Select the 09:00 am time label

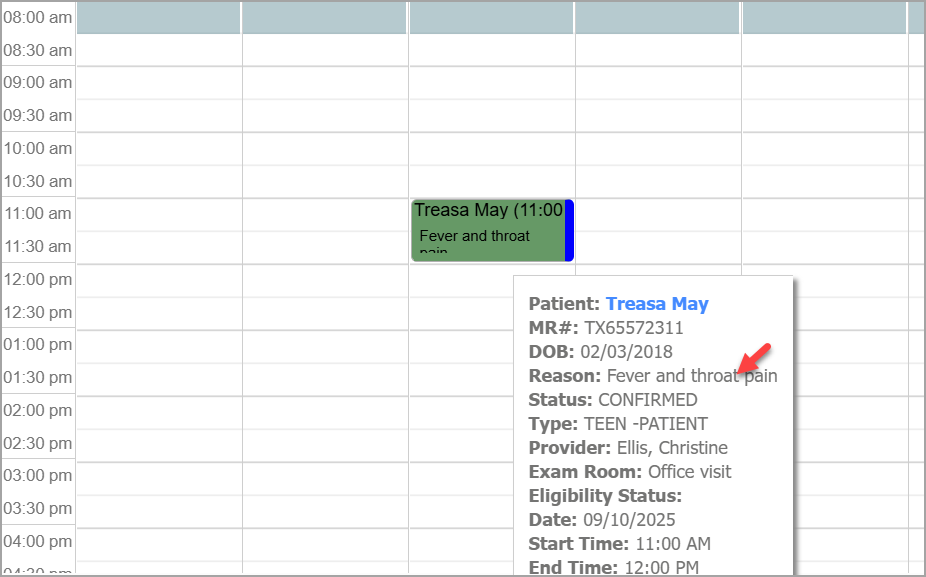[37, 83]
